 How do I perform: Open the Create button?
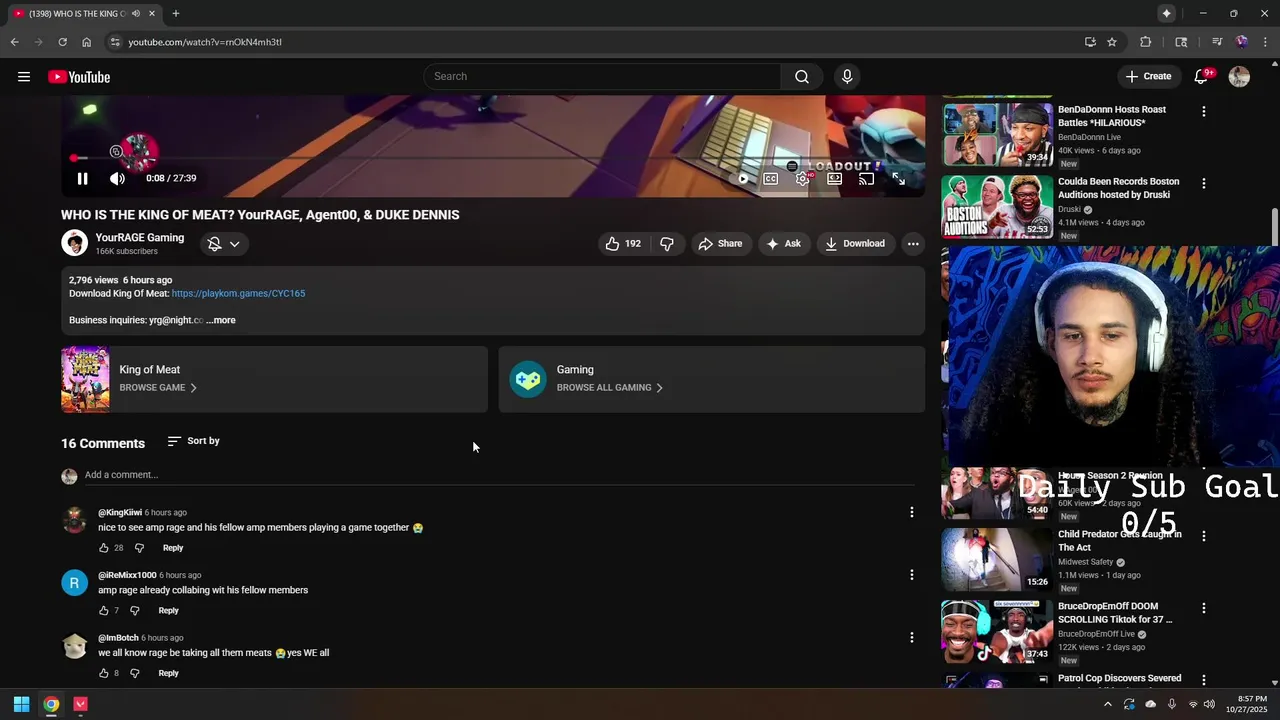point(1148,77)
